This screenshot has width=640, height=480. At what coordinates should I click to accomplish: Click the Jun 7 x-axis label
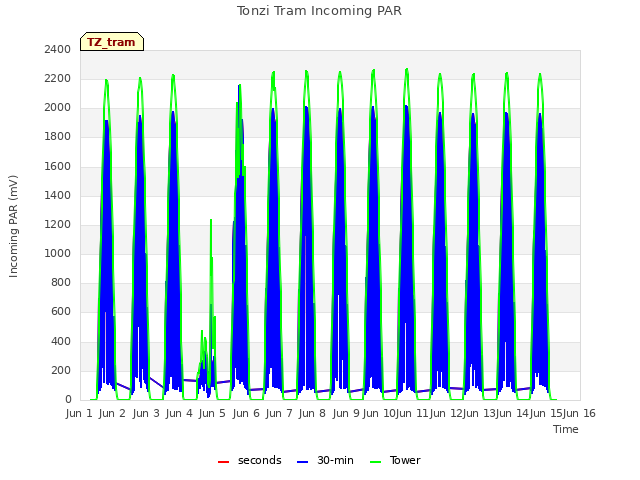point(279,413)
